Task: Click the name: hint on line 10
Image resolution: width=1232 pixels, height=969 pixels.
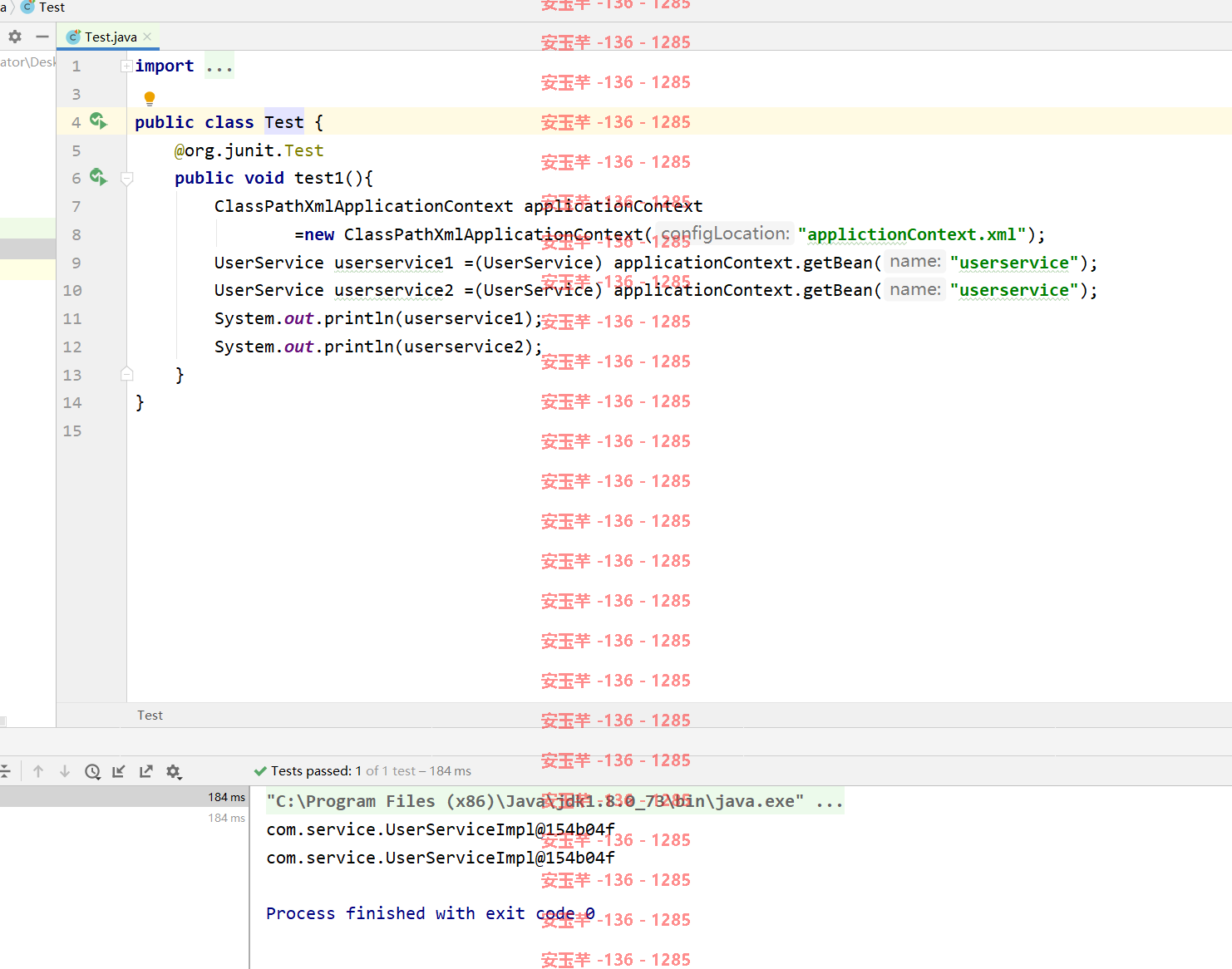Action: [x=915, y=289]
